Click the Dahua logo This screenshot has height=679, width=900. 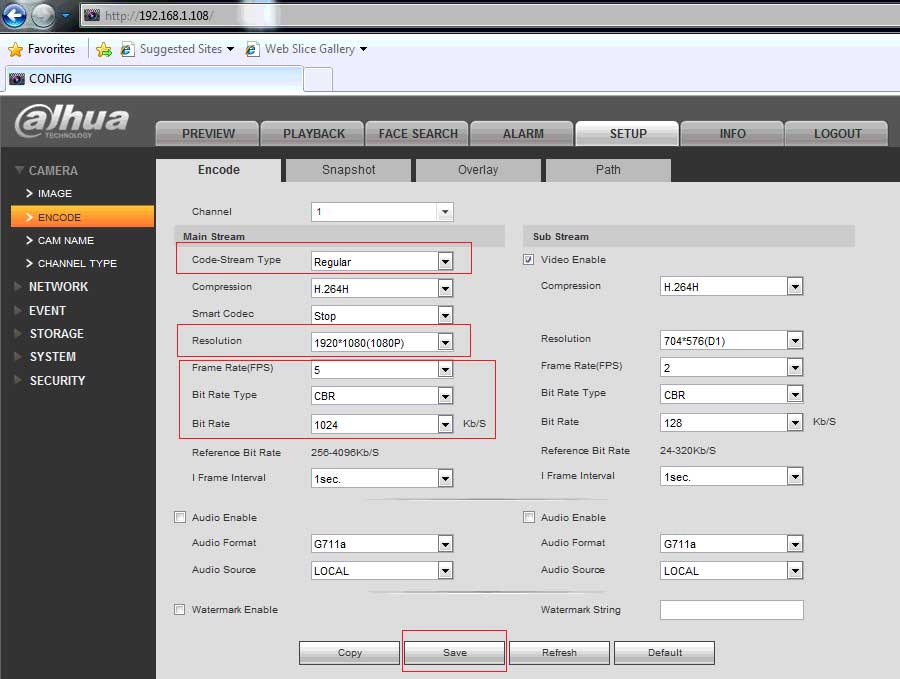72,122
